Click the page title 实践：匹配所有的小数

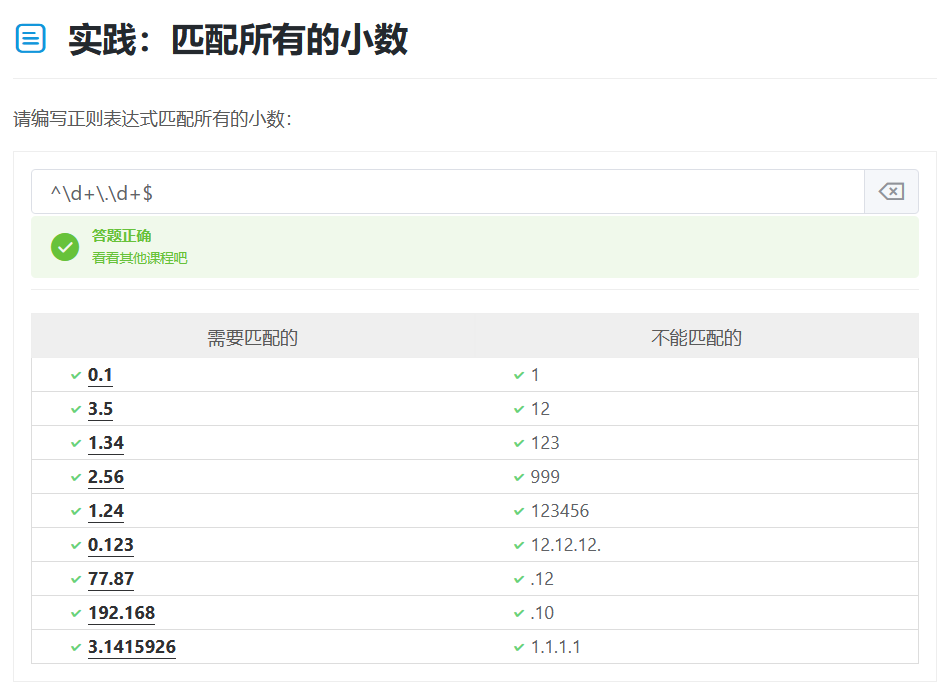238,40
